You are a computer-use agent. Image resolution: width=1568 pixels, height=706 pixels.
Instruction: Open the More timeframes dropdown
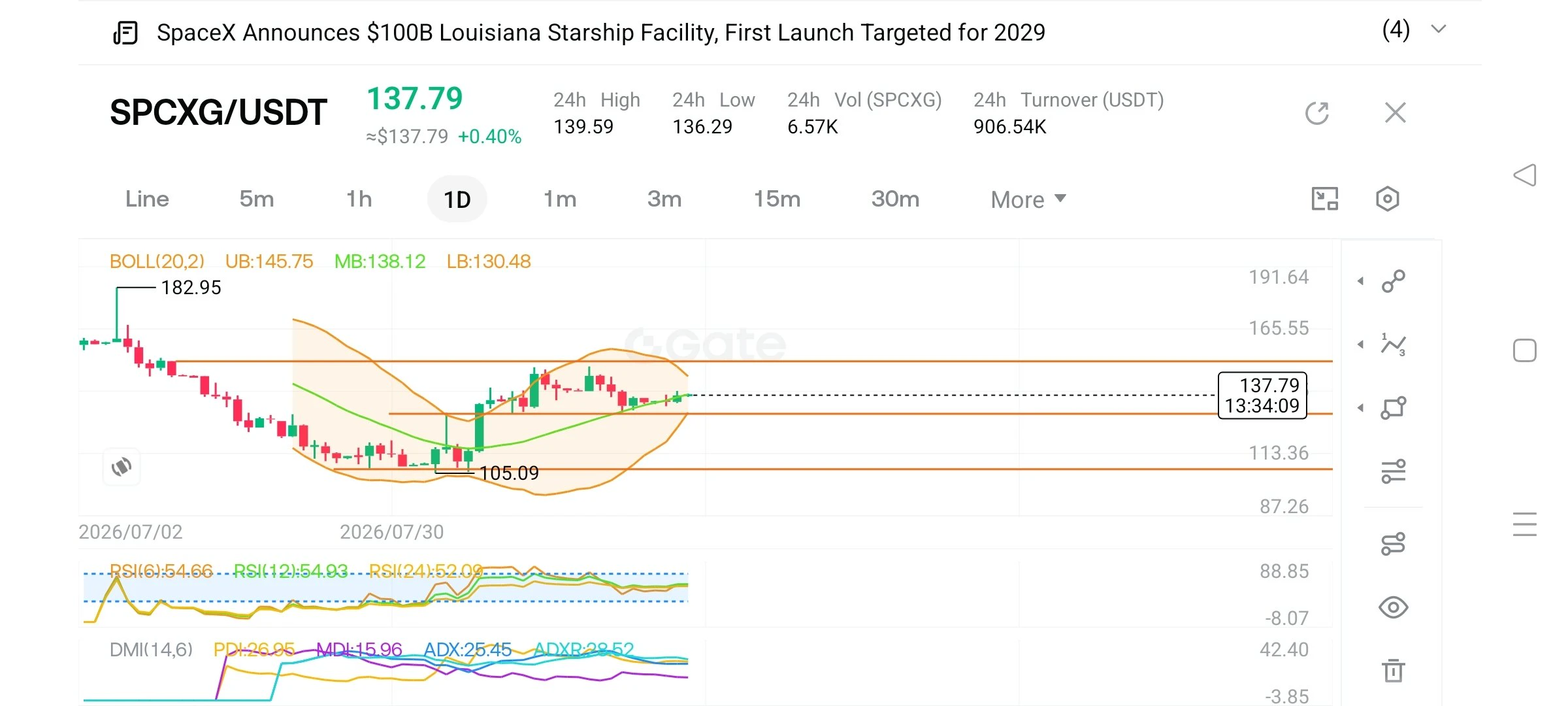click(1028, 199)
